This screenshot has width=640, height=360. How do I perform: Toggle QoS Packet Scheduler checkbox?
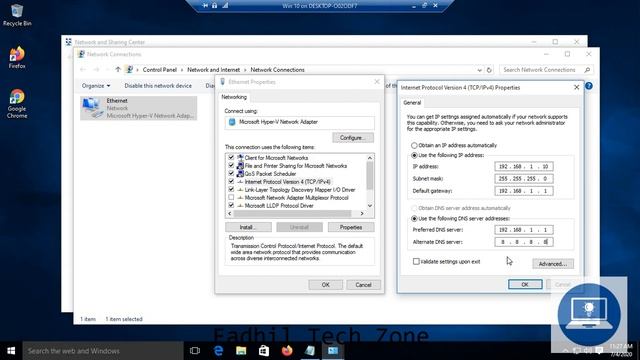pos(231,173)
